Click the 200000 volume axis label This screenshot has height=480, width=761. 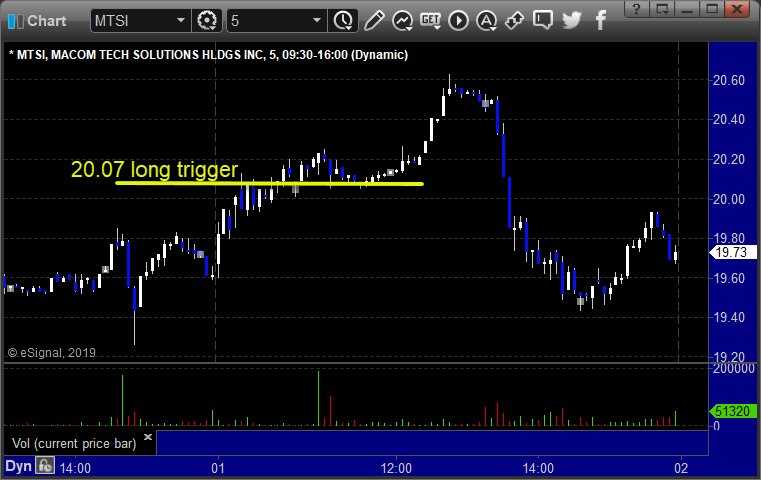(x=734, y=368)
